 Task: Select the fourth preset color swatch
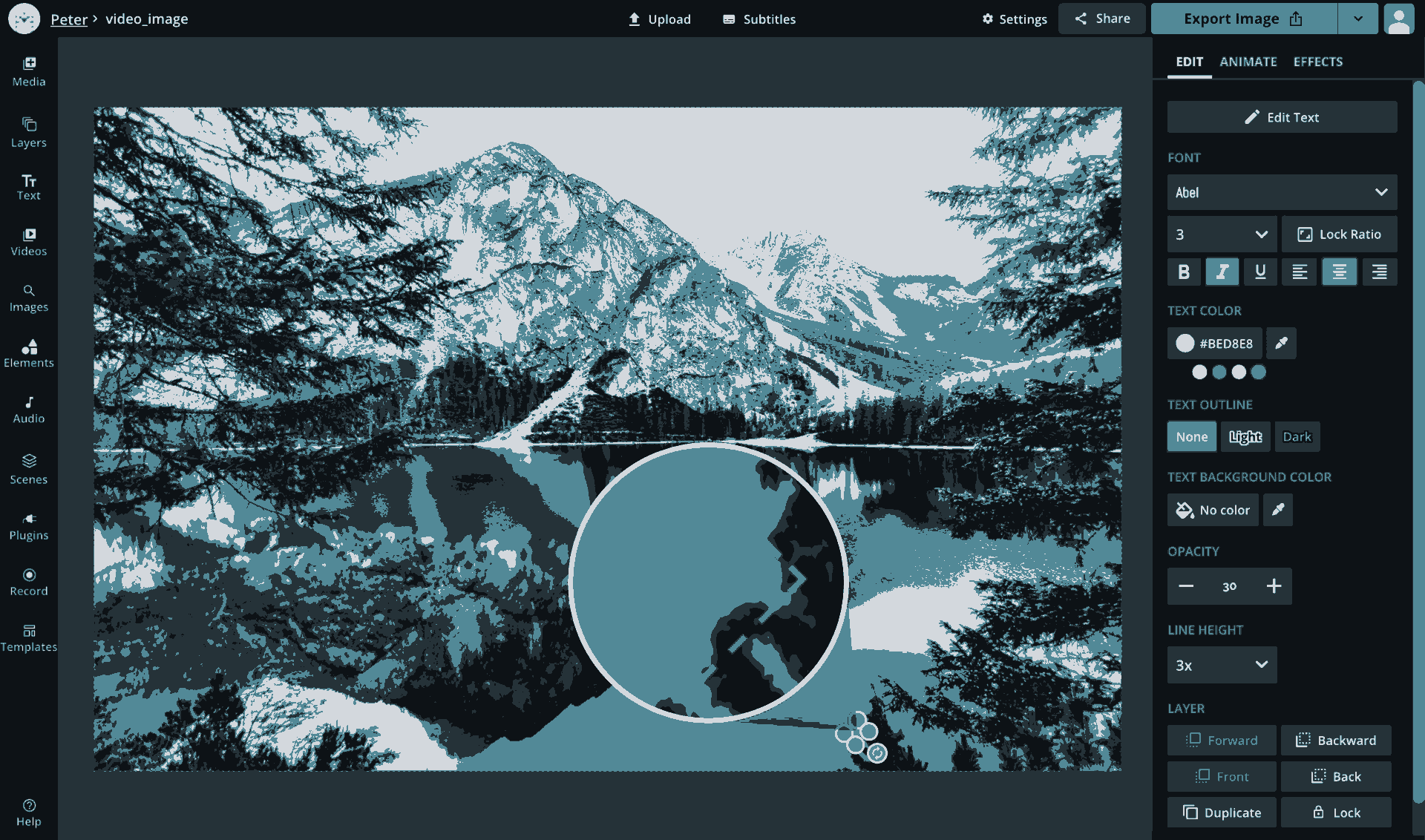pyautogui.click(x=1259, y=373)
